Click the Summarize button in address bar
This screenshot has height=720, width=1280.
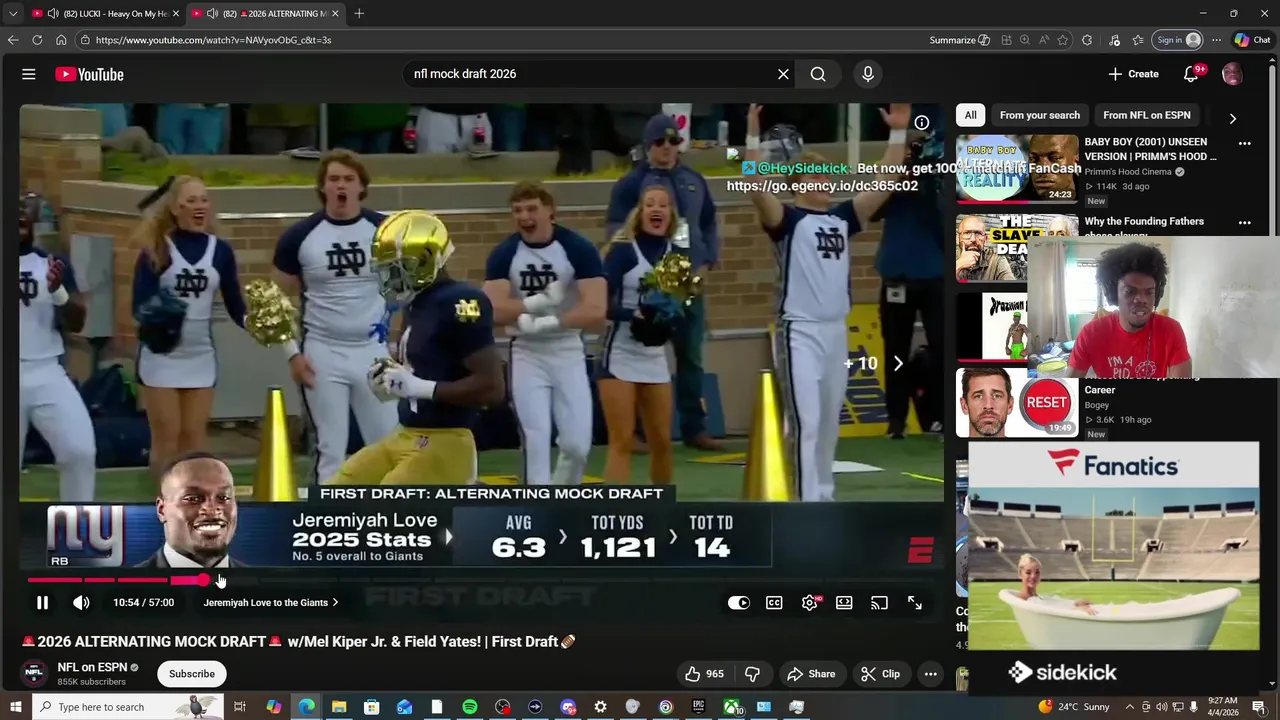959,40
